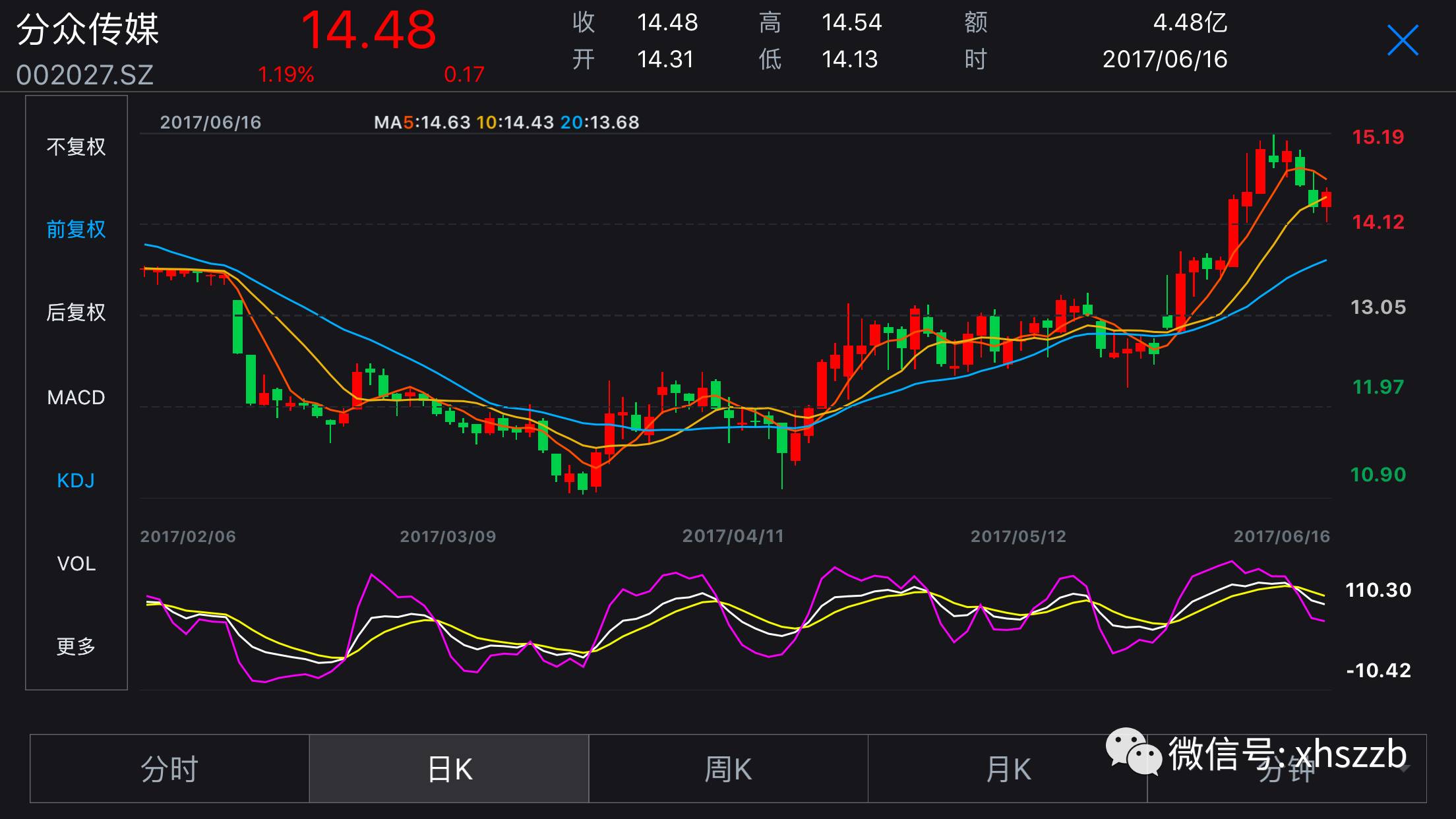The height and width of the screenshot is (819, 1456).
Task: Click the chart date label above MA values
Action: (210, 122)
